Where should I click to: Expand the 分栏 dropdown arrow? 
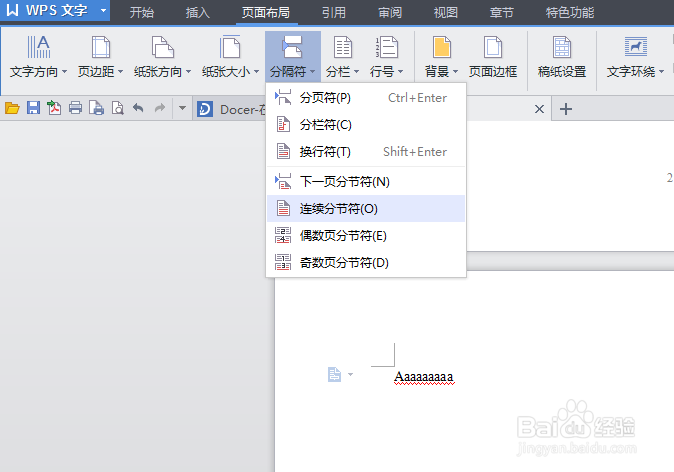pyautogui.click(x=356, y=71)
